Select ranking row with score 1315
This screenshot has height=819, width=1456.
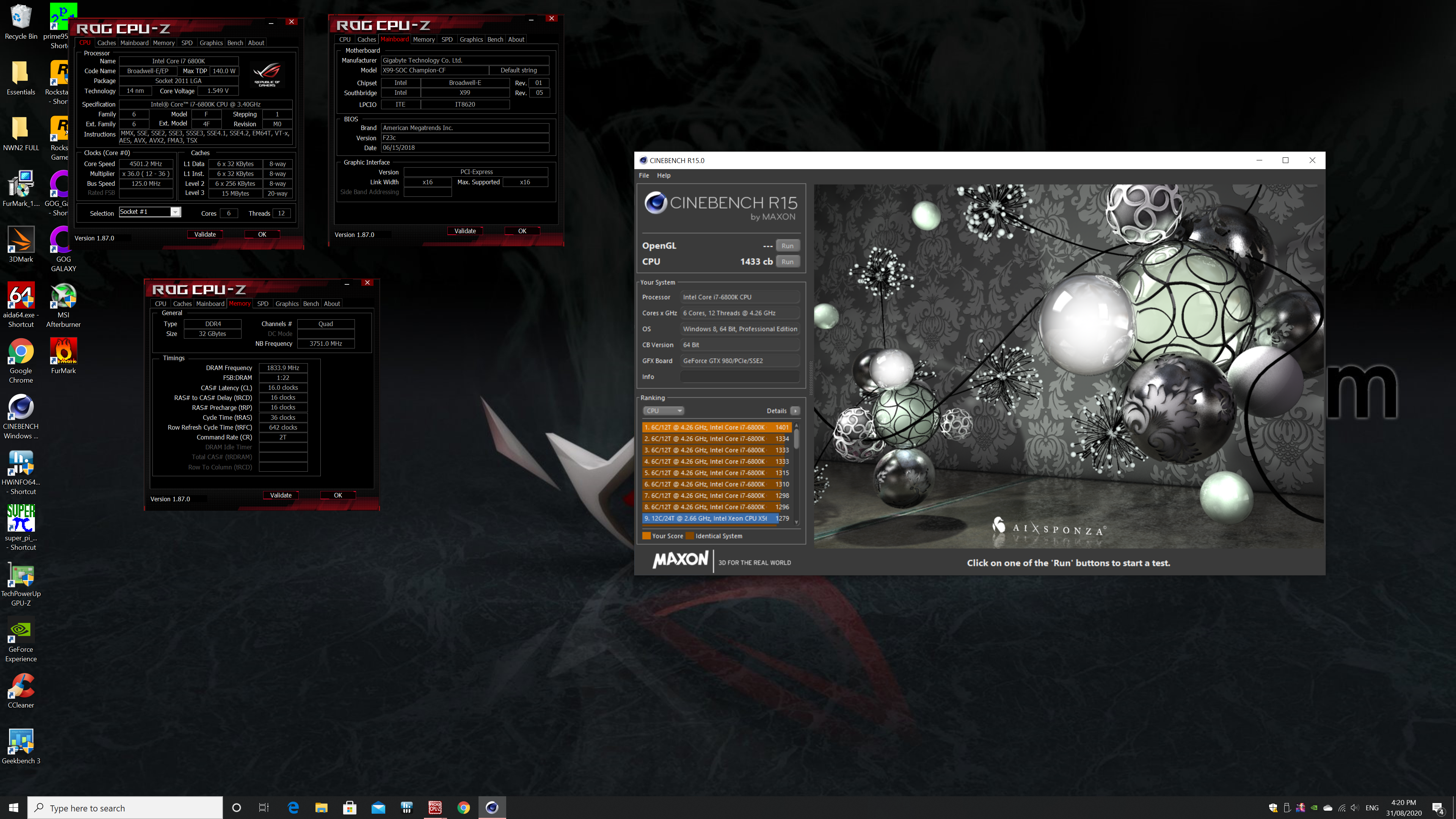(717, 473)
